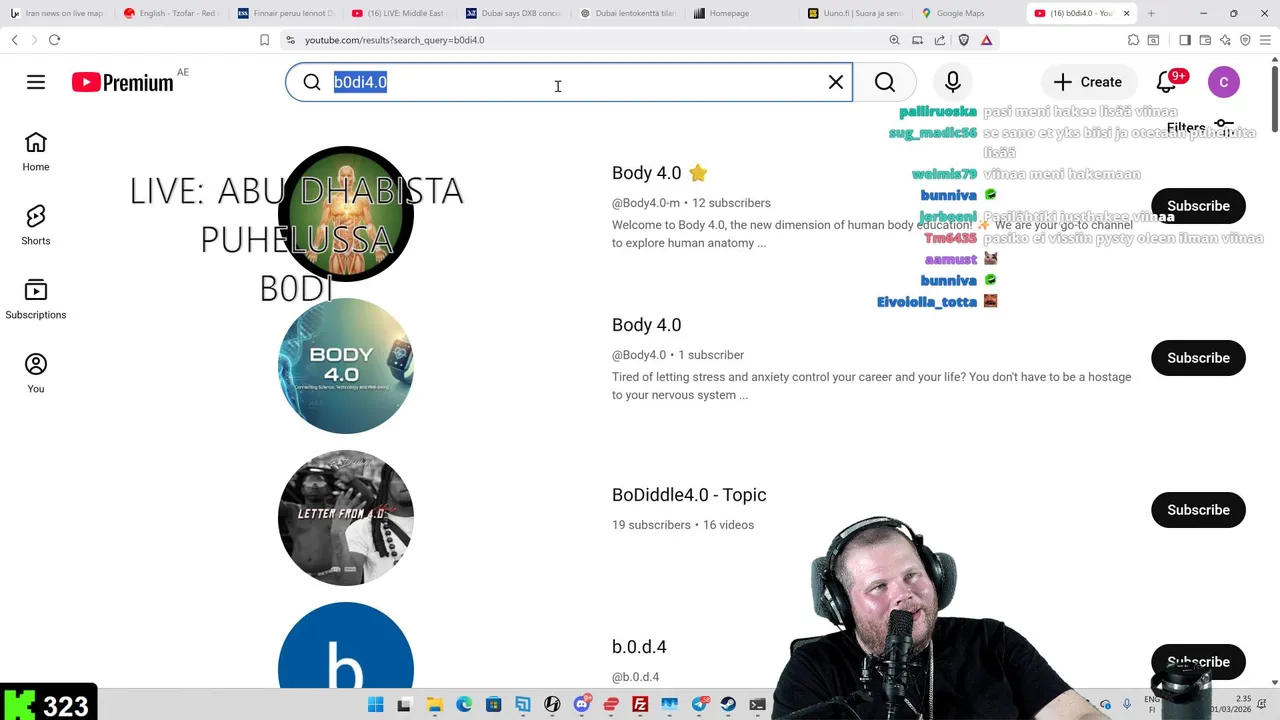Viewport: 1280px width, 720px height.
Task: Go to the YouTube Premium home logo
Action: point(123,83)
